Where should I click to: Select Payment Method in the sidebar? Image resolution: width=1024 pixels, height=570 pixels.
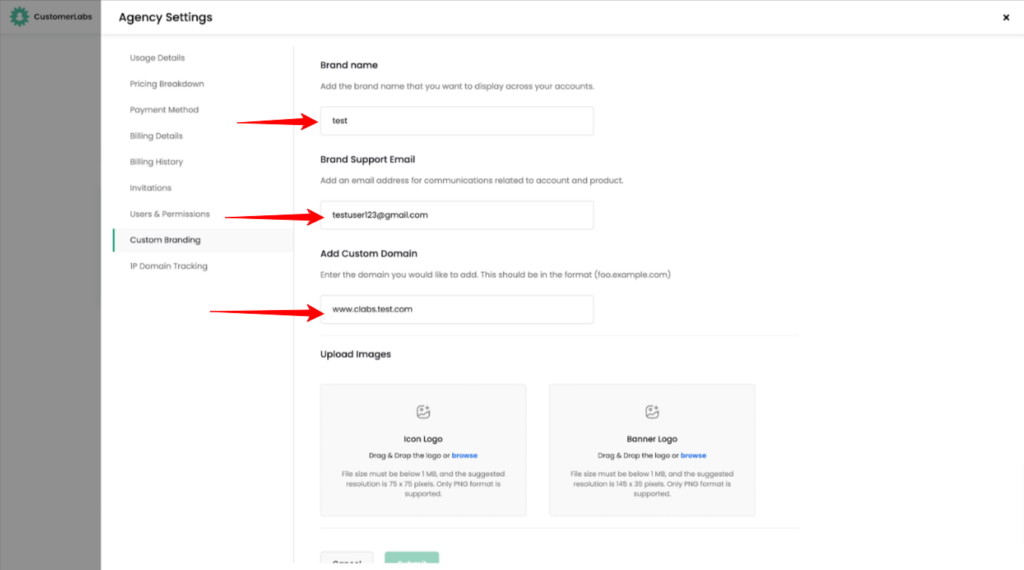(164, 110)
